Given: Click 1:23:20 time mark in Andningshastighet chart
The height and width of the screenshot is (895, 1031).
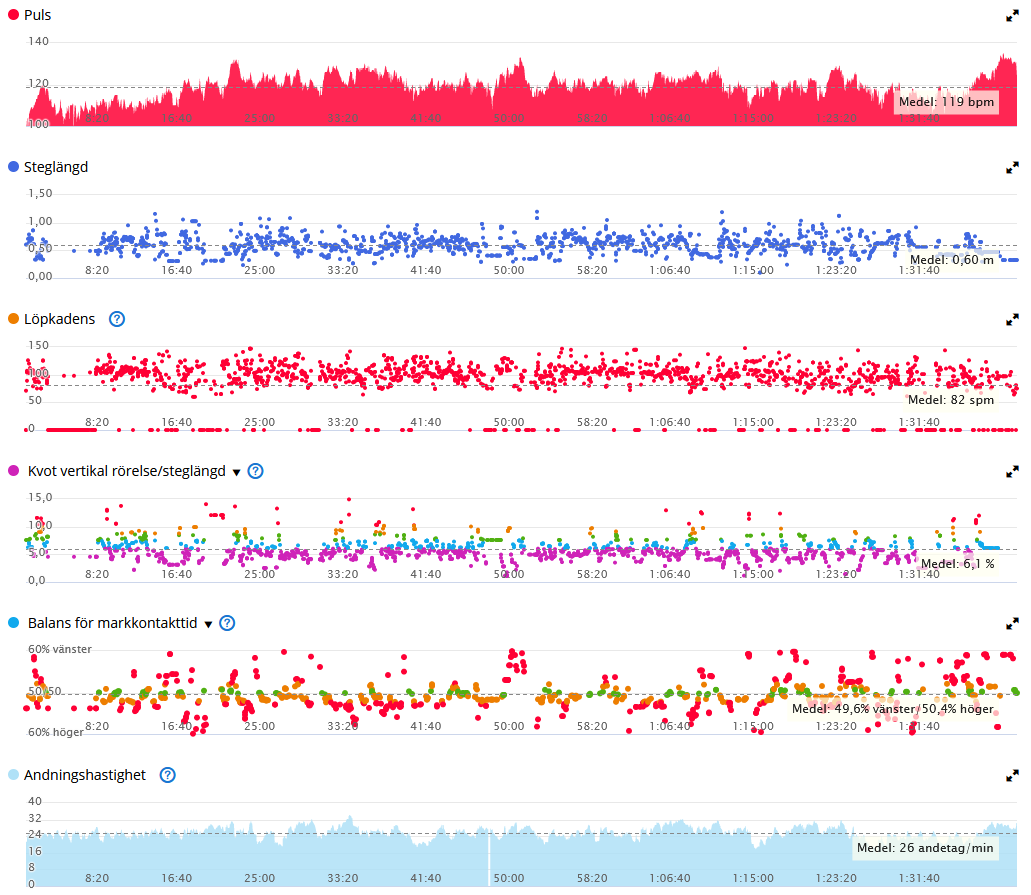Looking at the screenshot, I should 836,878.
